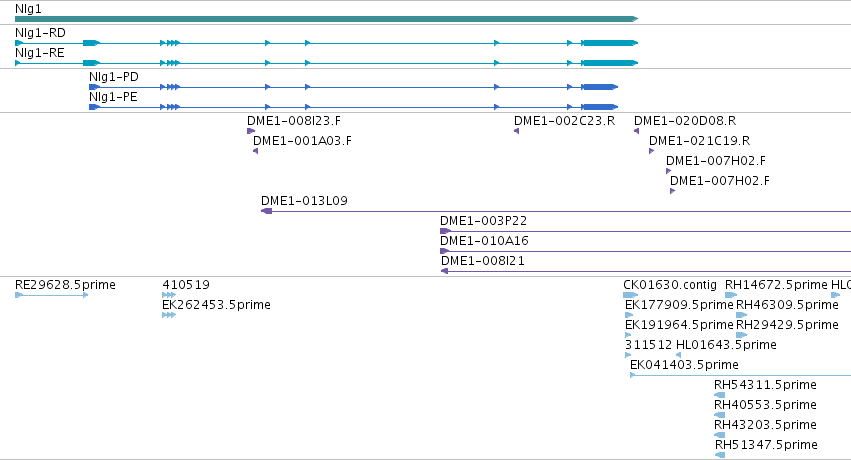The image size is (851, 460).
Task: Click the DME1-021C19.R label
Action: point(700,140)
